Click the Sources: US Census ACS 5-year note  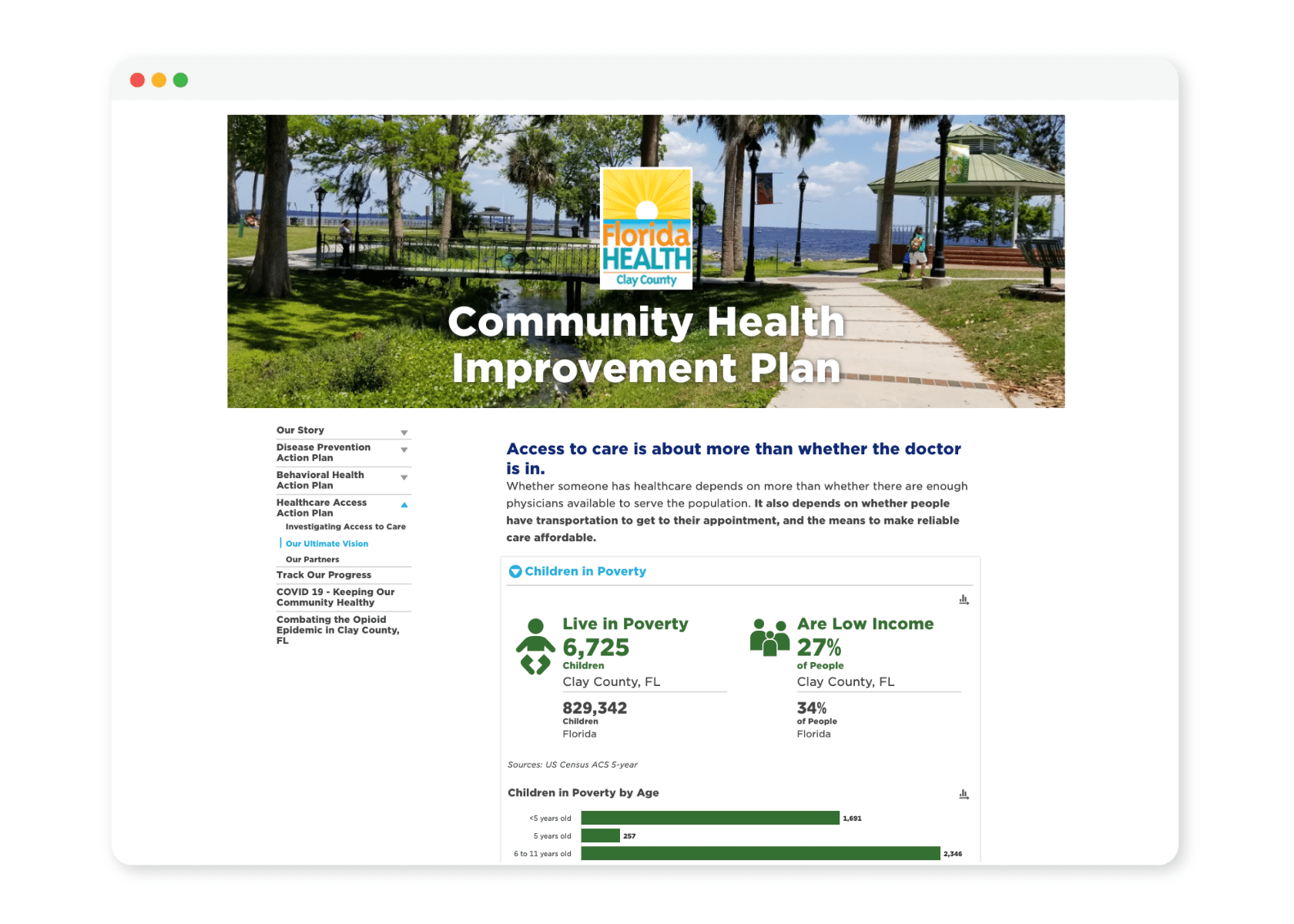(572, 765)
